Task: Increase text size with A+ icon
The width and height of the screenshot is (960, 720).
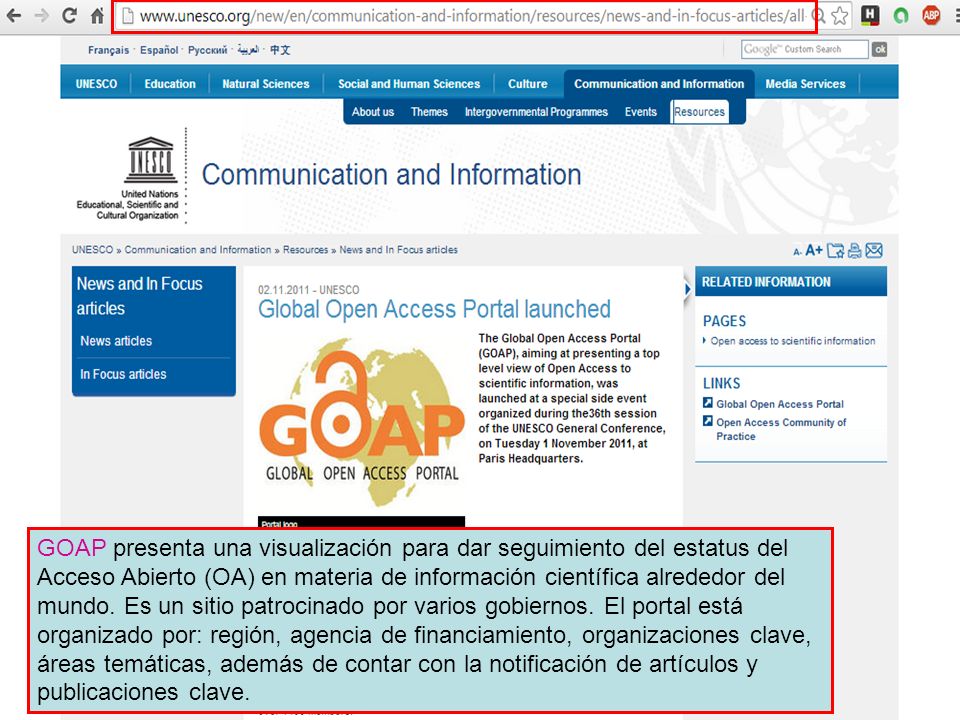Action: 814,250
